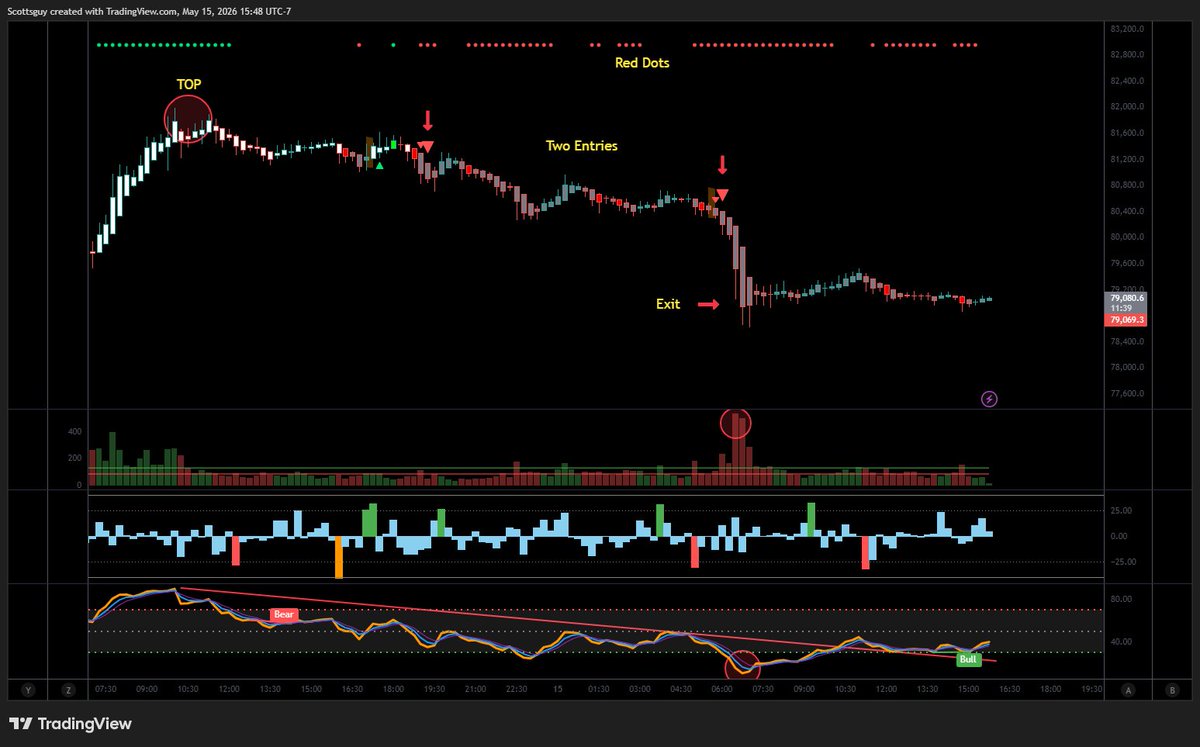Image resolution: width=1200 pixels, height=747 pixels.
Task: Click the 80,000.0 price axis label
Action: point(1126,238)
